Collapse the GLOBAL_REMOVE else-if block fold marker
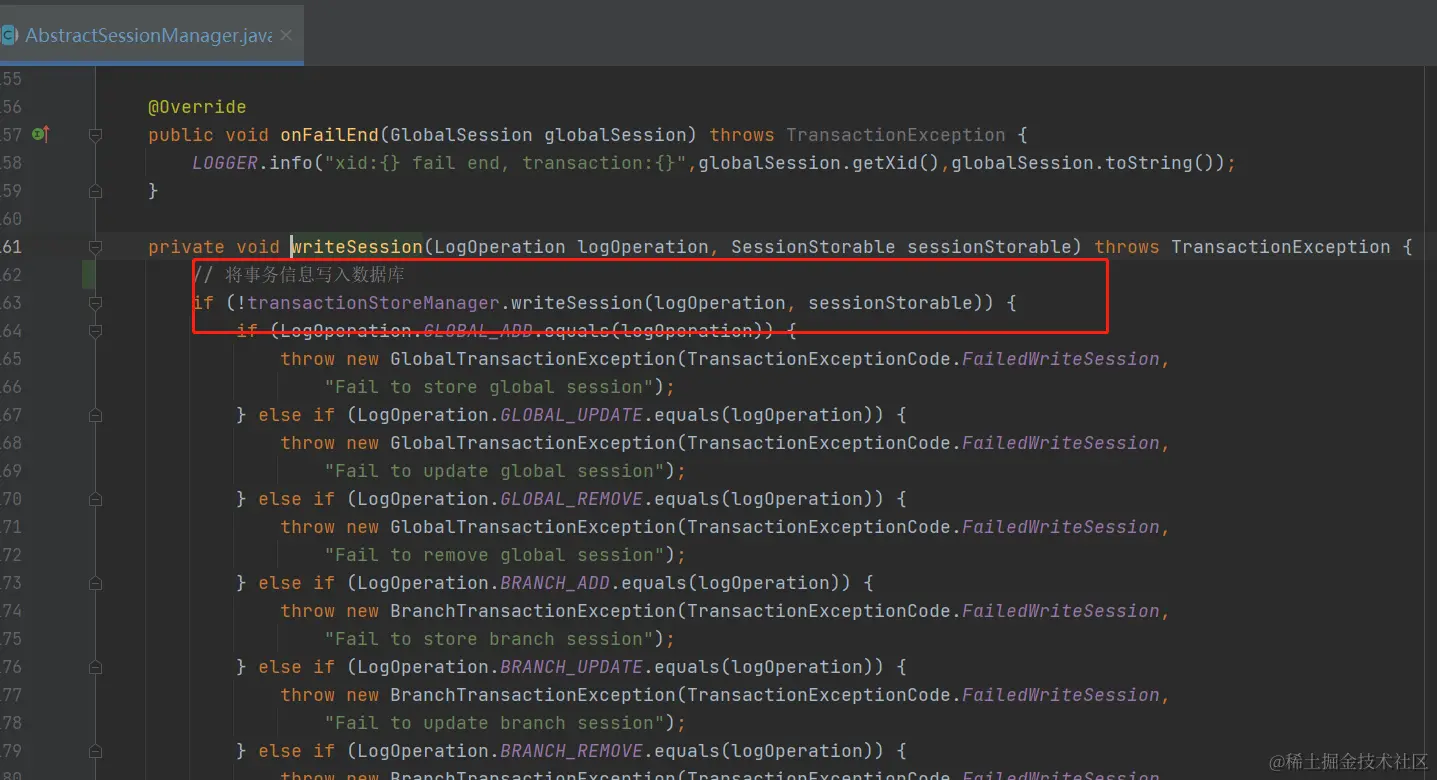Screen dimensions: 1437x780 (x=95, y=499)
